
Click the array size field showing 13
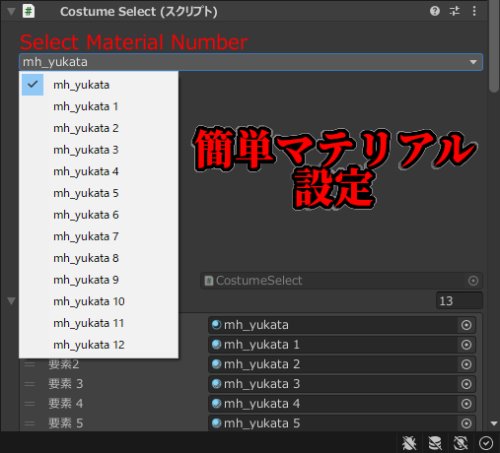point(459,301)
